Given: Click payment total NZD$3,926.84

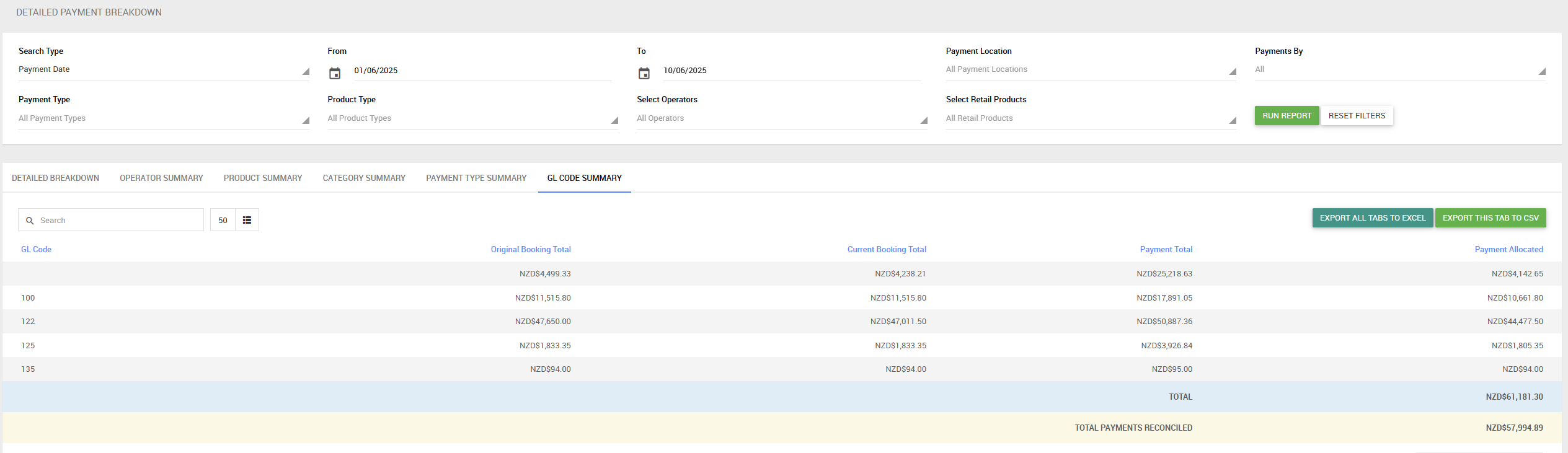Looking at the screenshot, I should 1166,346.
